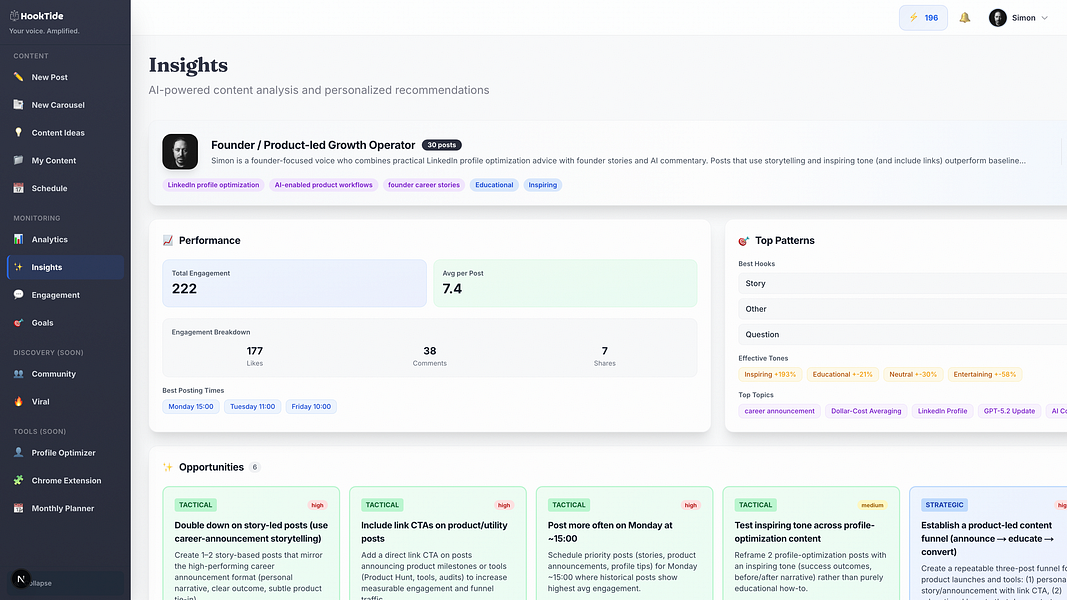
Task: Click the sparkle icon beside Insights
Action: [x=18, y=267]
